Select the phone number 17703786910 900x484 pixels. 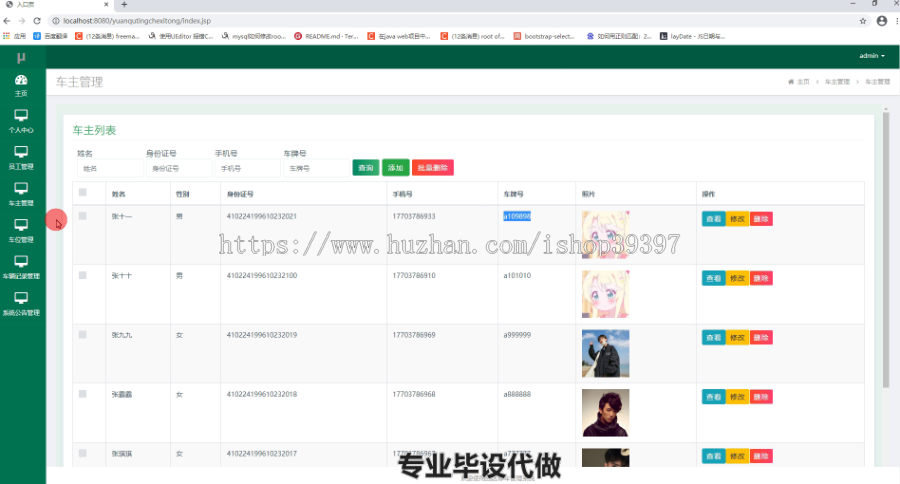tap(414, 276)
